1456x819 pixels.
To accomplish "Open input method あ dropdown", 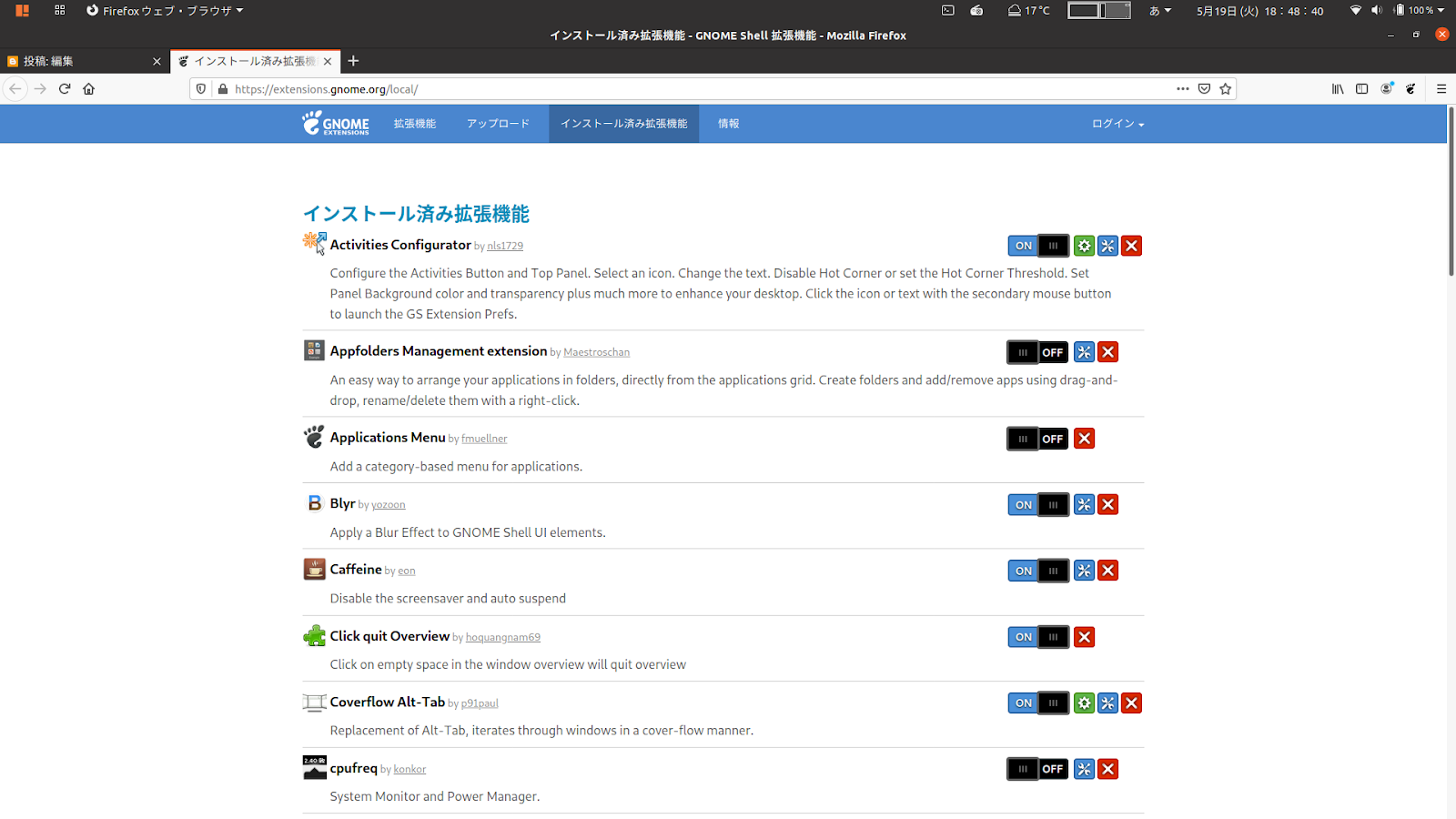I will pyautogui.click(x=1160, y=11).
